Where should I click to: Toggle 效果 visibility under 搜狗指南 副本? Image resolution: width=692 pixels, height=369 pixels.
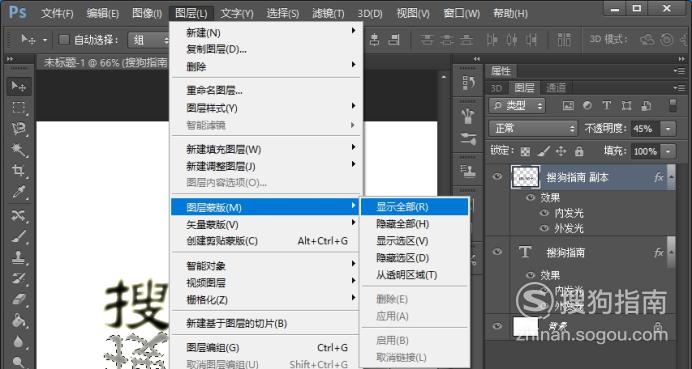click(x=530, y=197)
